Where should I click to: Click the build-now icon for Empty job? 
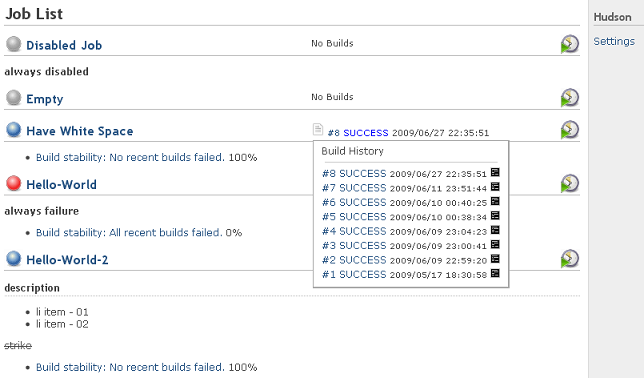point(570,98)
